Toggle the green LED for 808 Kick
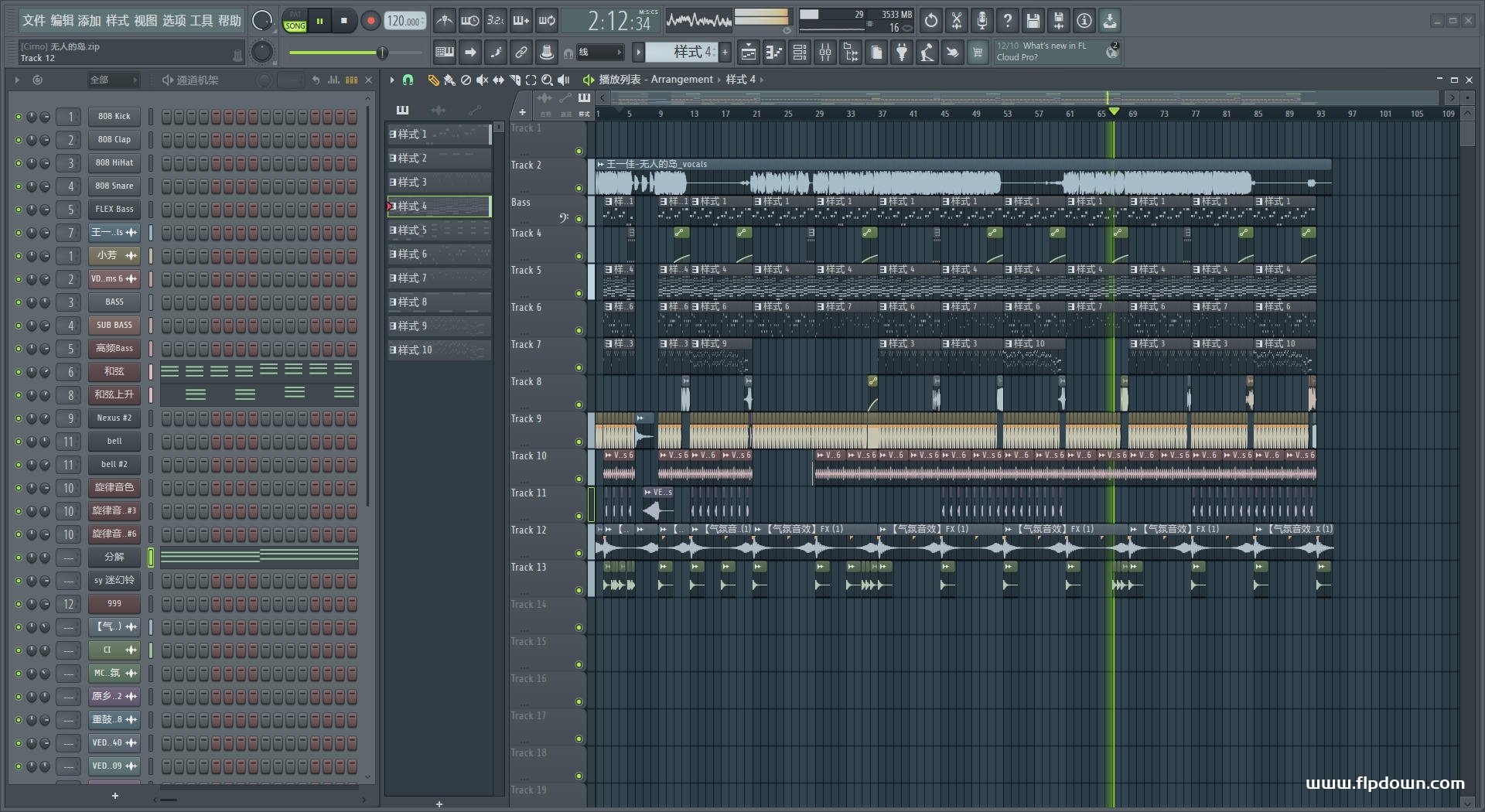Screen dimensions: 1485x812 (x=19, y=117)
